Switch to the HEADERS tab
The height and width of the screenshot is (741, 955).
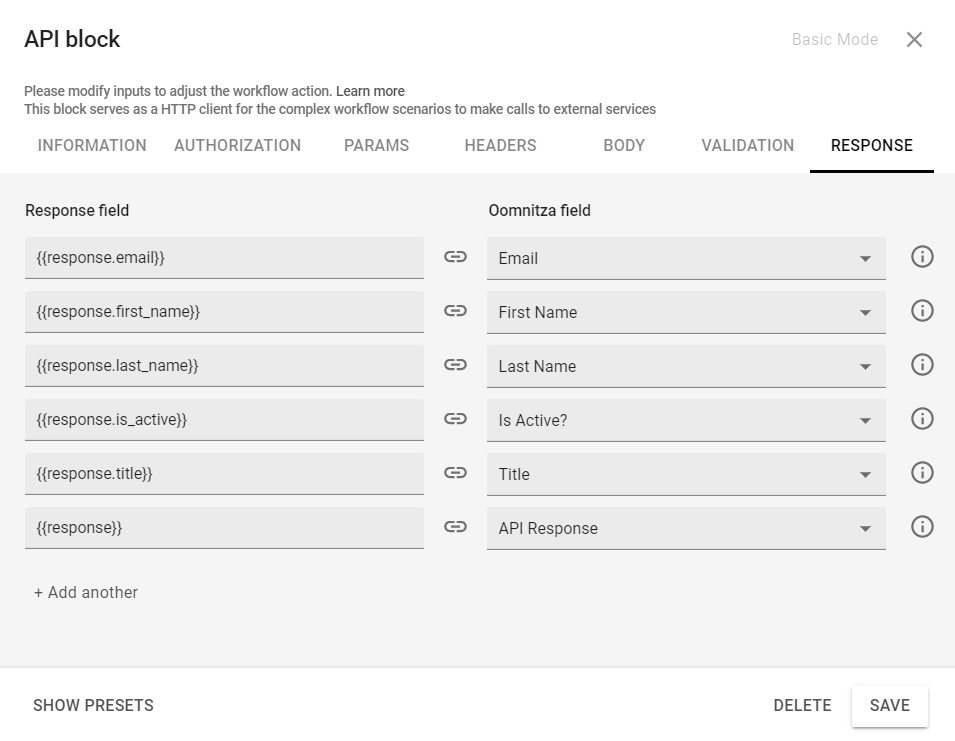(x=499, y=145)
